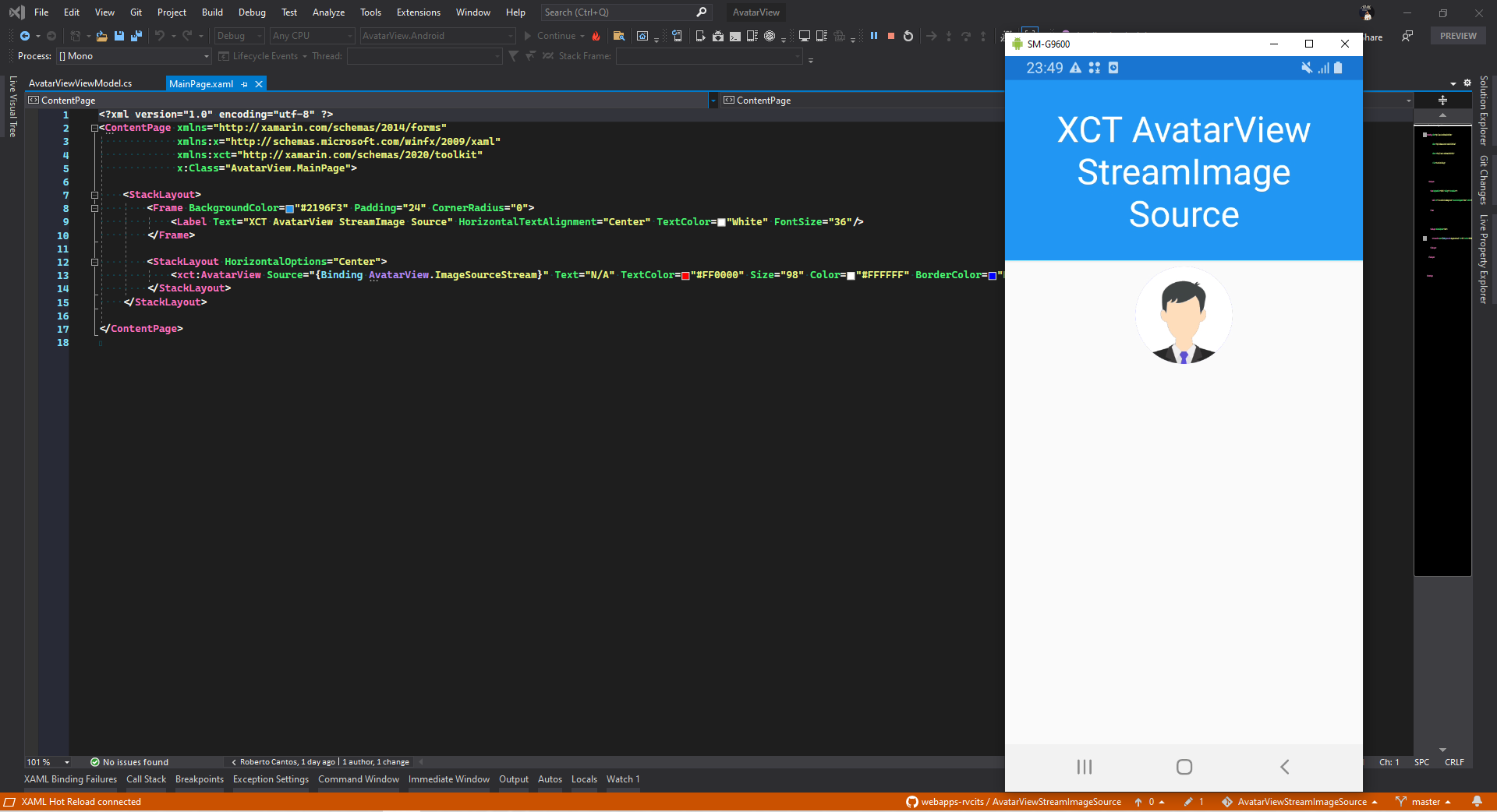Pin the MainPage.xaml editor tab
The image size is (1497, 812).
245,83
